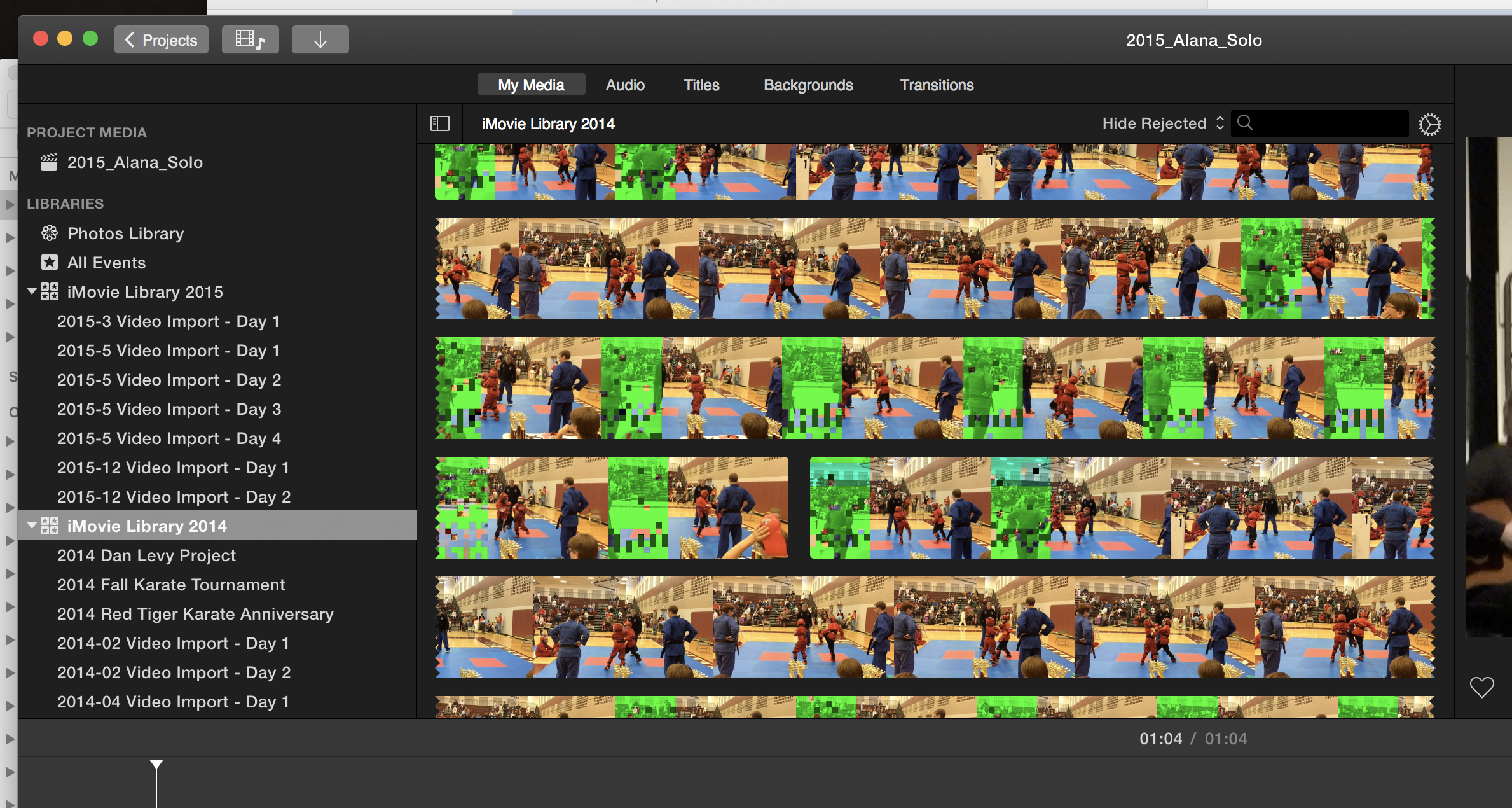The image size is (1512, 808).
Task: Click the media library browser toolbar icon
Action: (250, 40)
